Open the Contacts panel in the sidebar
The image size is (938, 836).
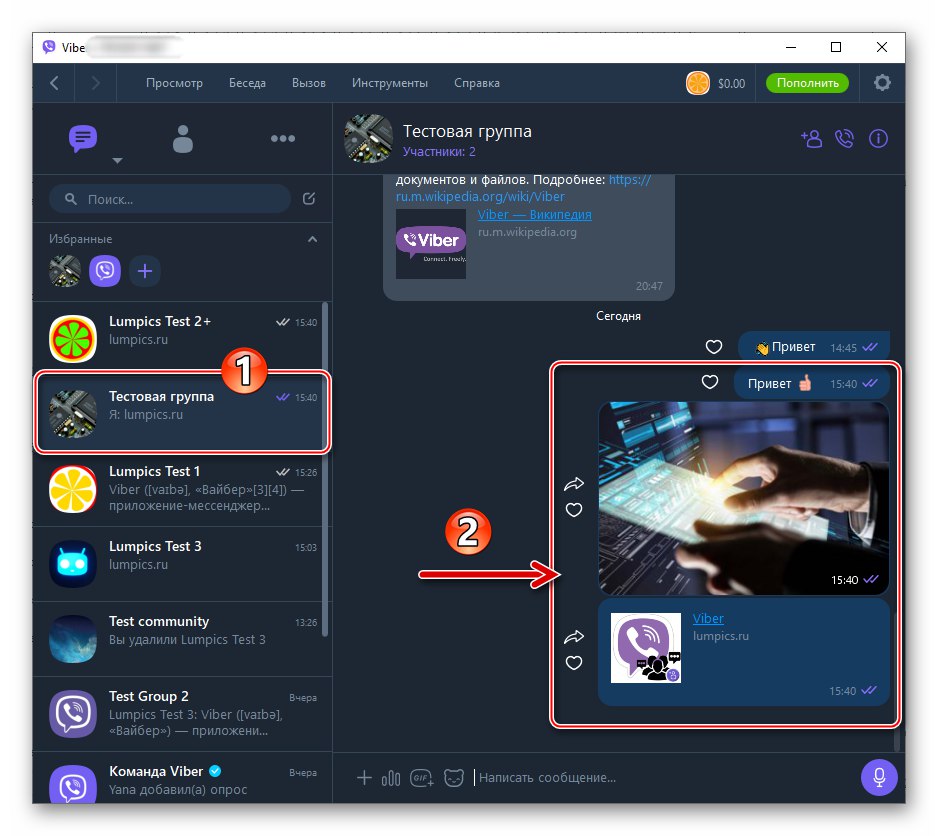tap(183, 139)
